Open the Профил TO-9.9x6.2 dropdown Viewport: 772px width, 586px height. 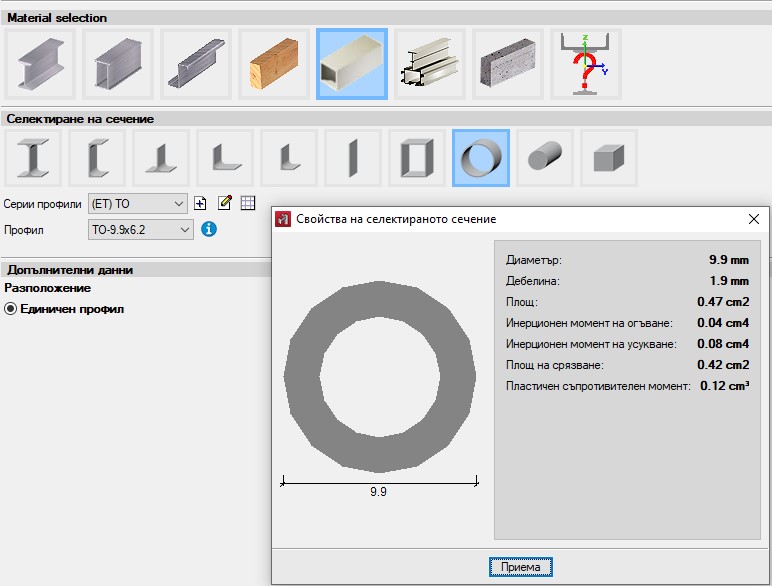(141, 230)
